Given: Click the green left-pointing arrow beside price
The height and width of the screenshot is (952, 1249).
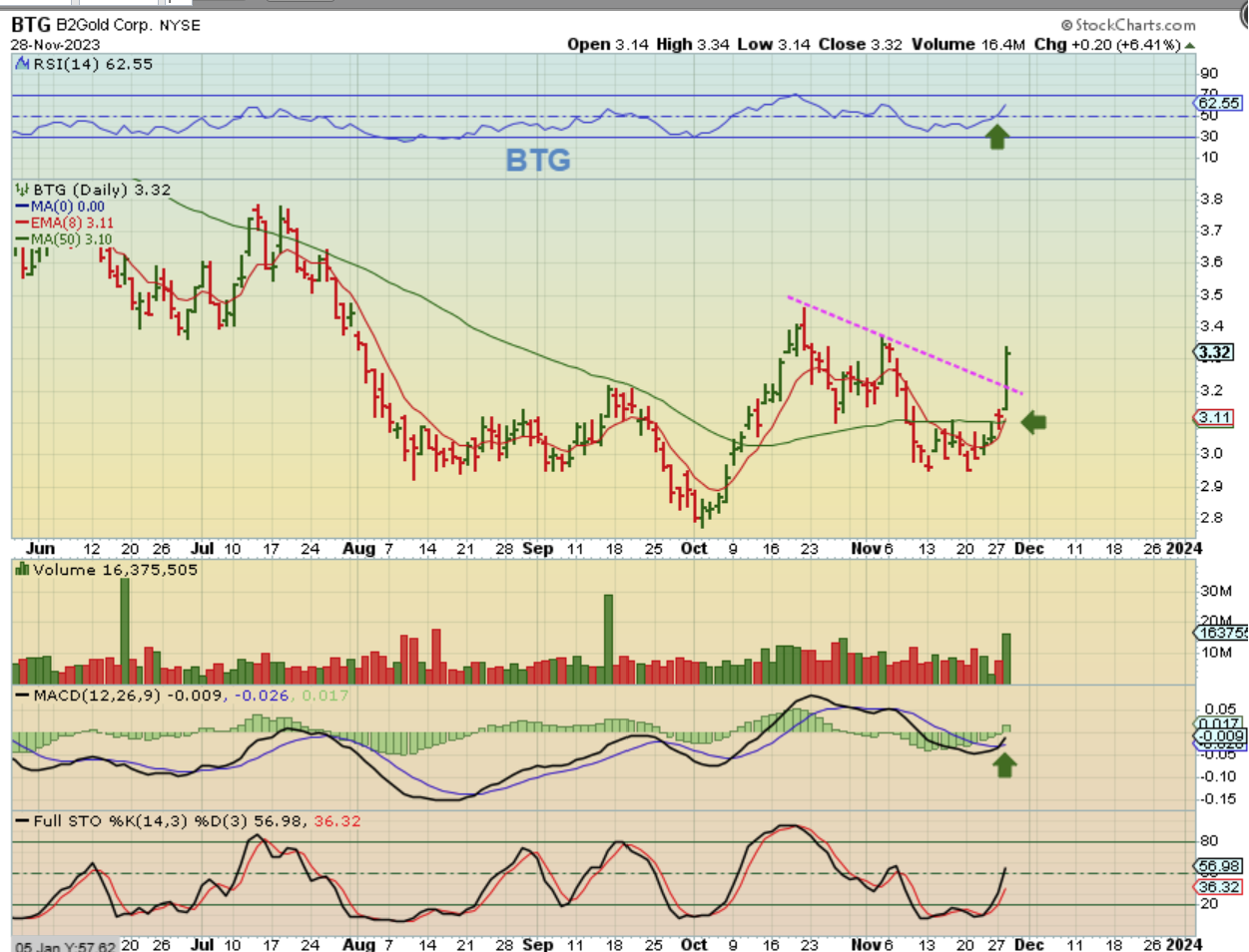Looking at the screenshot, I should coord(1033,422).
